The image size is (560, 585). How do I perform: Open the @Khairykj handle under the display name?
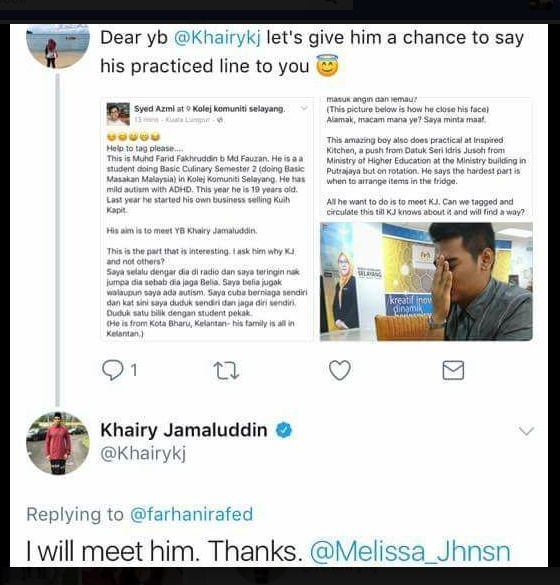(143, 454)
